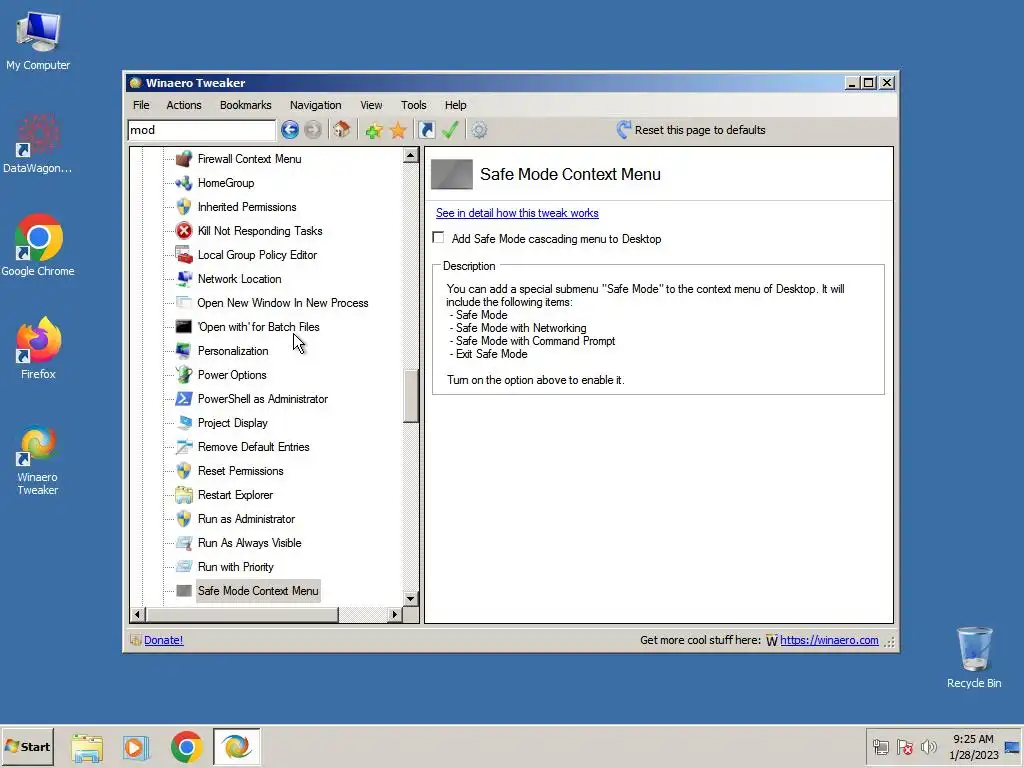Open Google Chrome desktop icon

(x=38, y=245)
